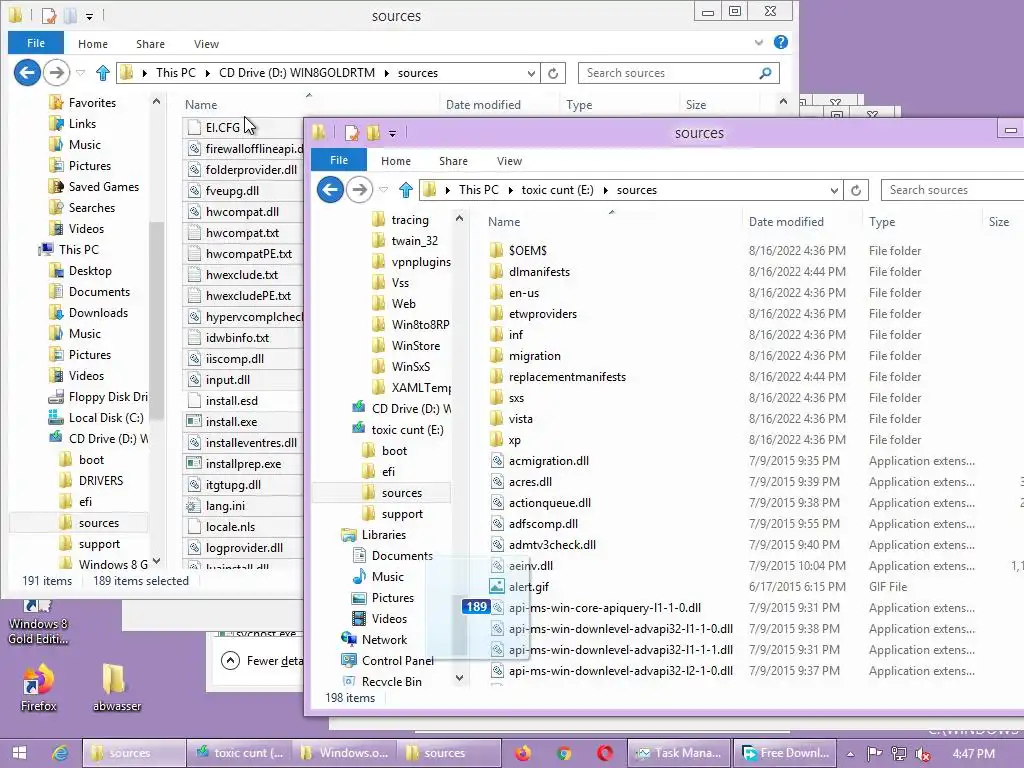Expand the ribbon in D: drive window
Image resolution: width=1024 pixels, height=768 pixels.
coord(758,42)
